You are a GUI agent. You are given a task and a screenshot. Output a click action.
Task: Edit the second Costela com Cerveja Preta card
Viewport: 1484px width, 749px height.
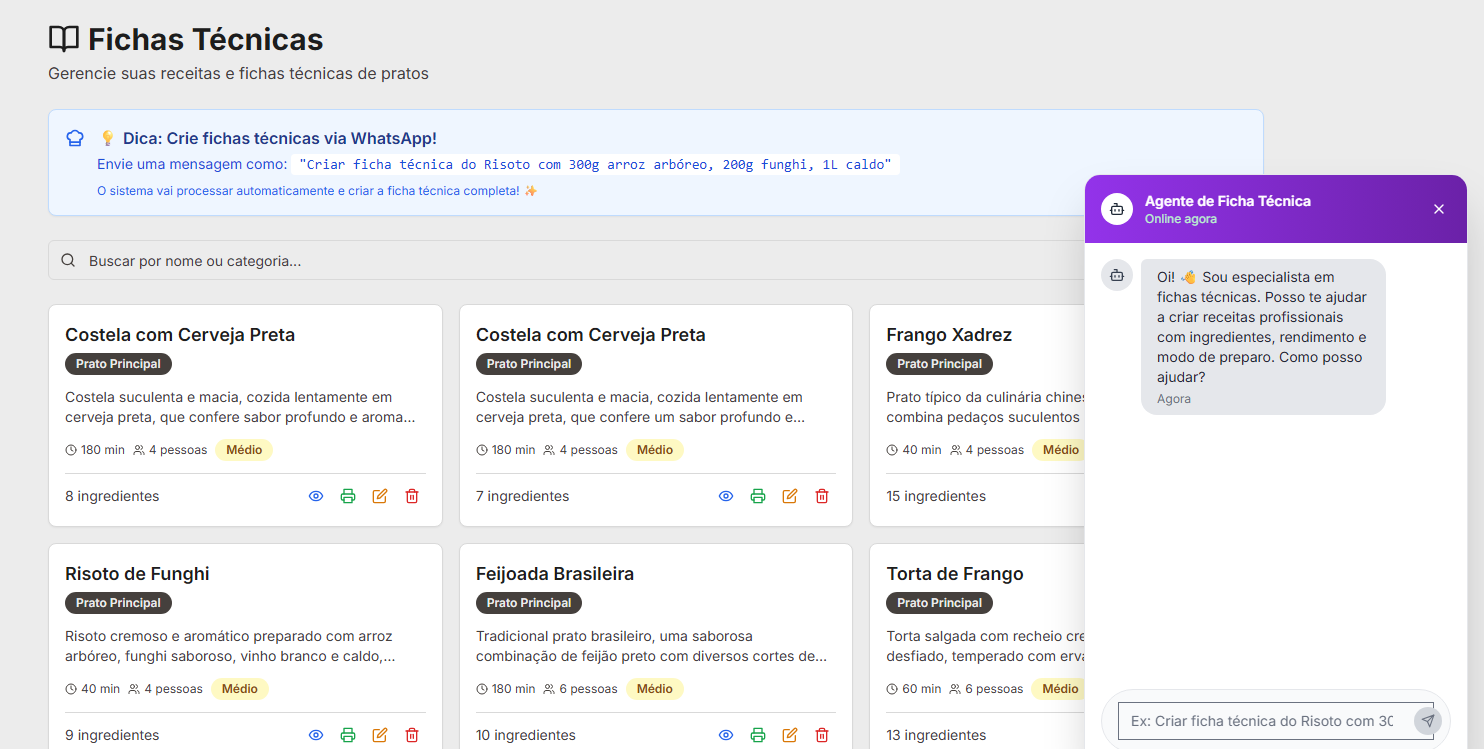[789, 495]
